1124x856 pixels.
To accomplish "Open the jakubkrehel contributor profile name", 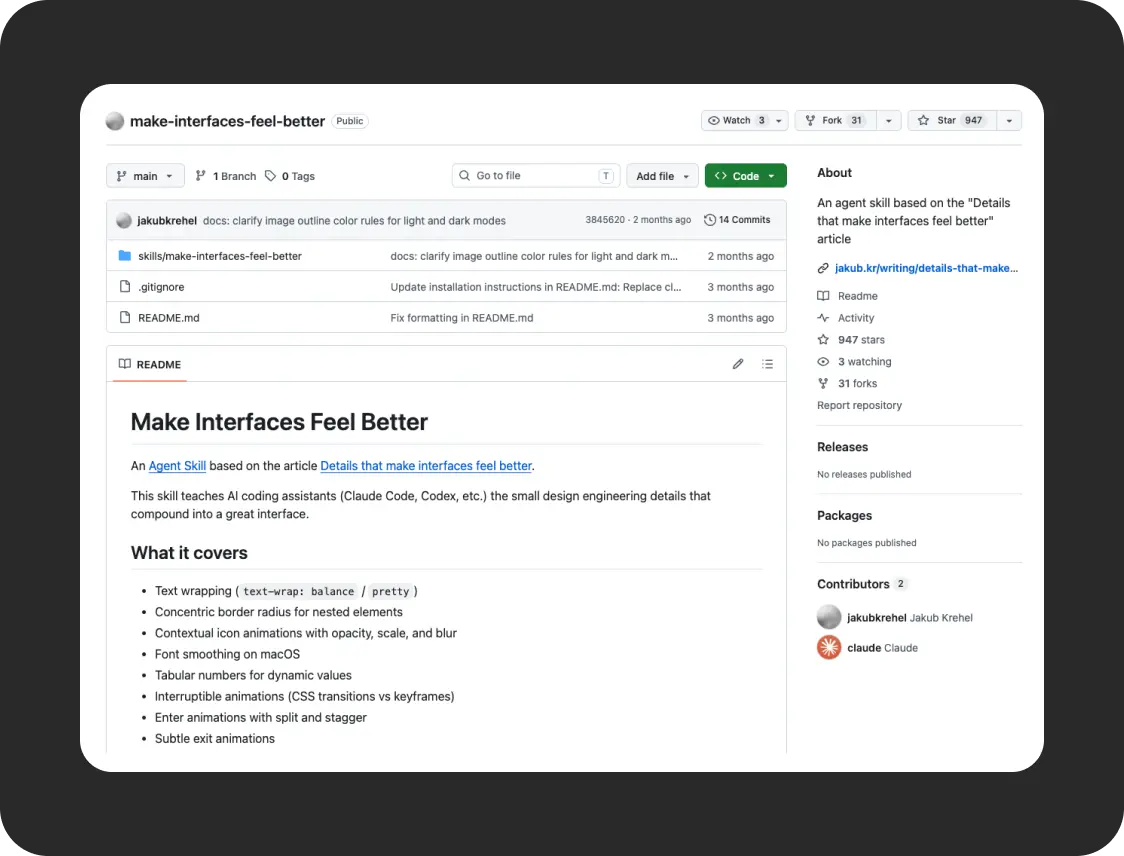I will (x=876, y=617).
